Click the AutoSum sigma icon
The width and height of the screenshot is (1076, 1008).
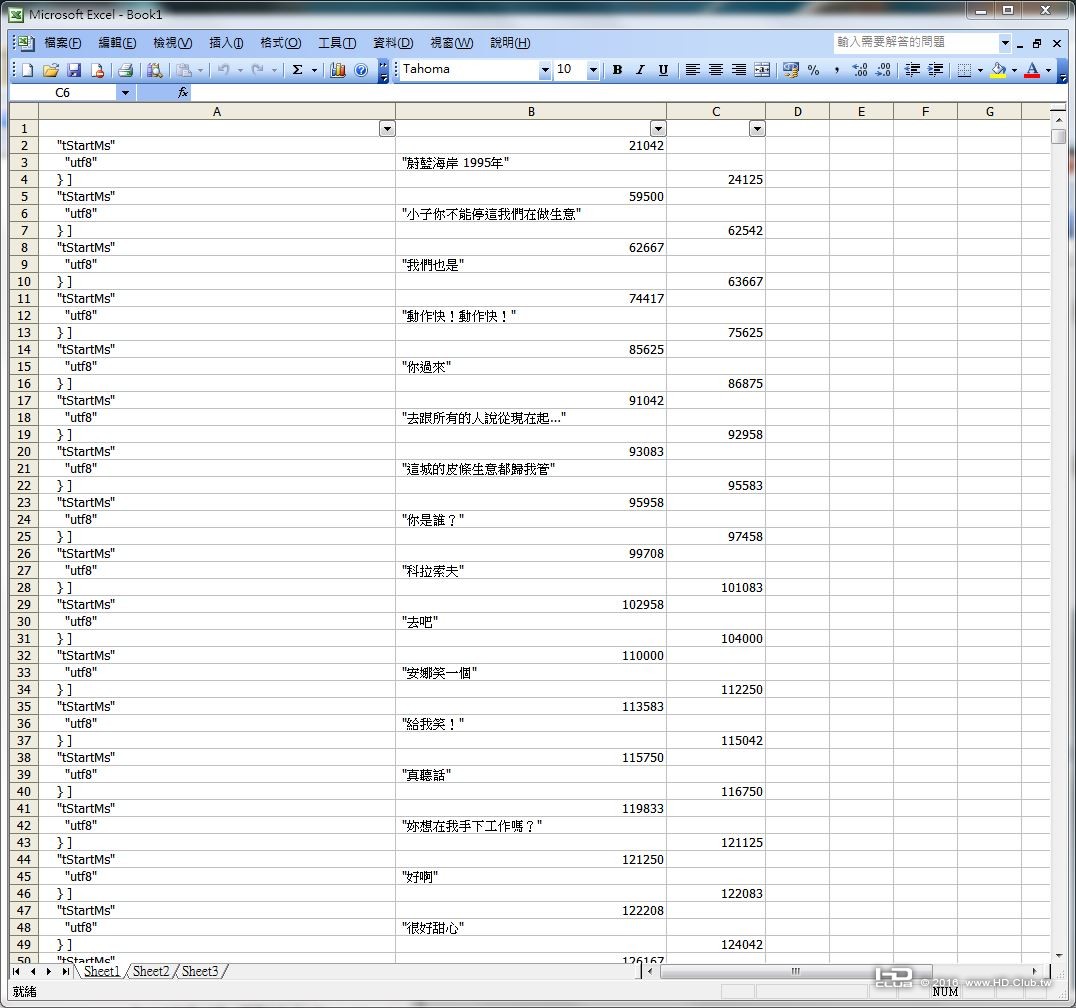(x=298, y=70)
